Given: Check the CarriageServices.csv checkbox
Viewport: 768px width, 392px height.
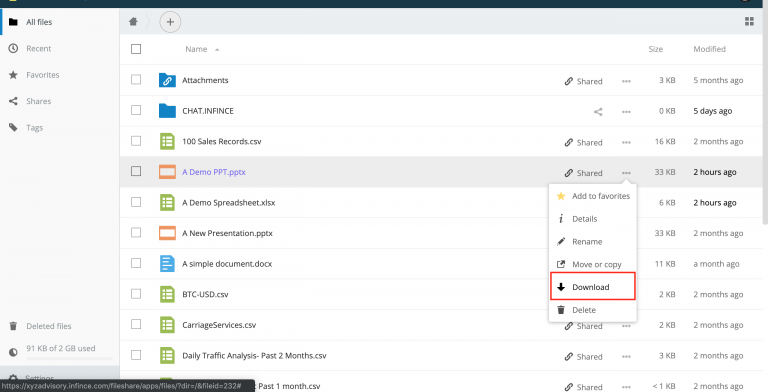Looking at the screenshot, I should point(136,324).
